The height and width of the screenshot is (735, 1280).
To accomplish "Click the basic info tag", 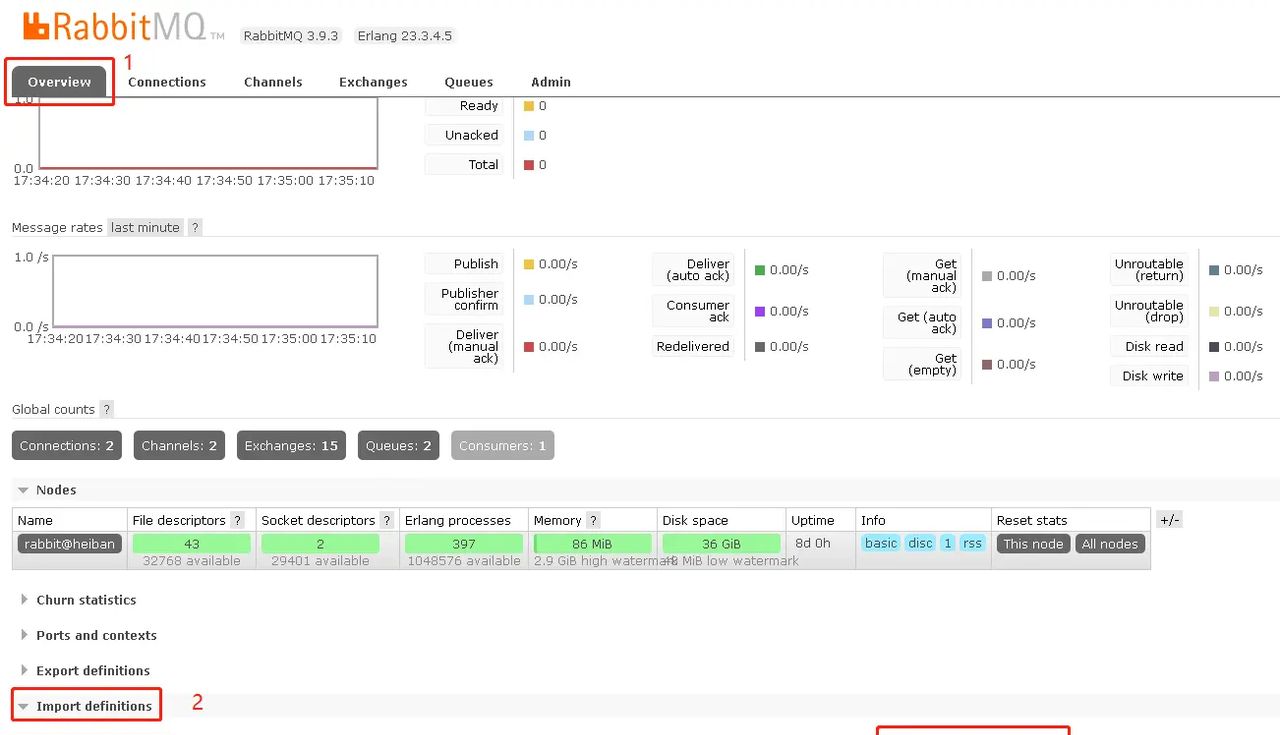I will (881, 544).
